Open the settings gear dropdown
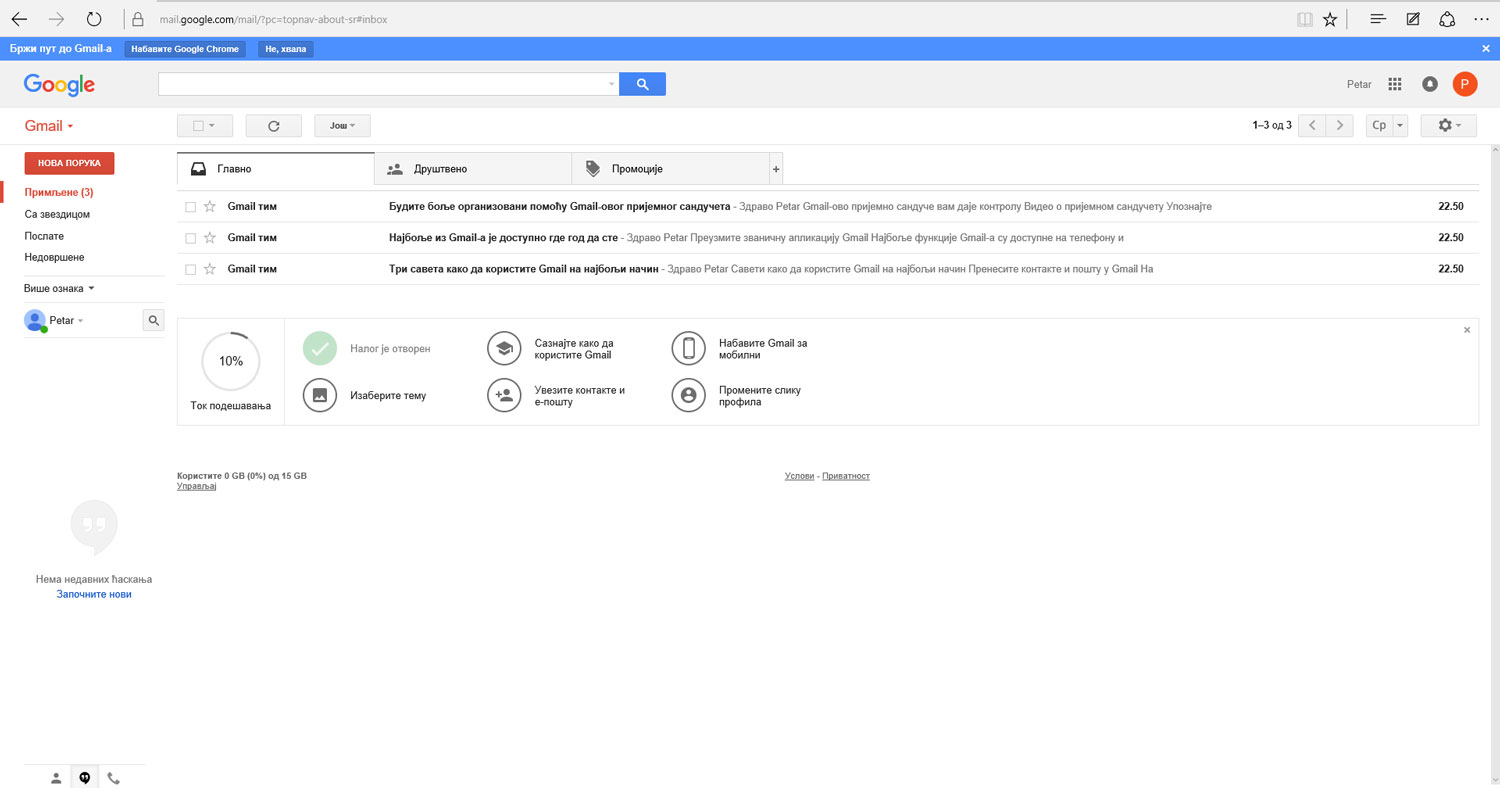 pyautogui.click(x=1449, y=126)
